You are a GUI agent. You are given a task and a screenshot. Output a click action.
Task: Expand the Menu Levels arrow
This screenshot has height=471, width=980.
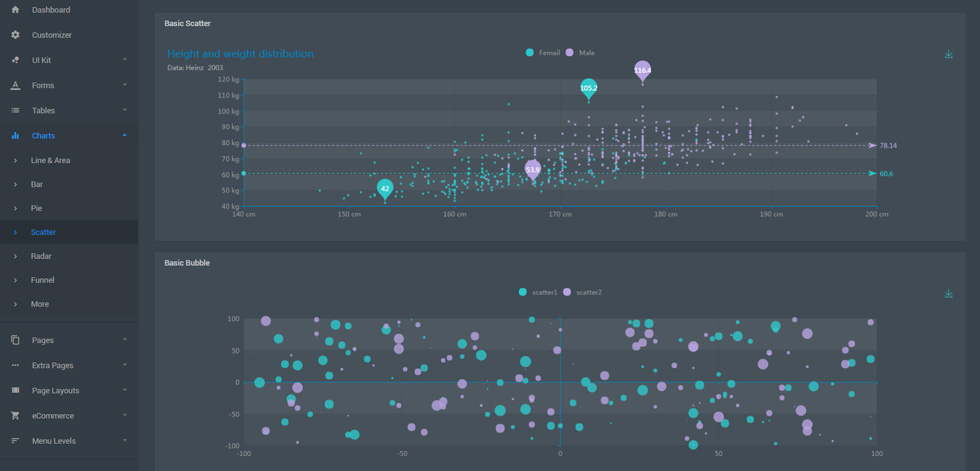coord(125,441)
